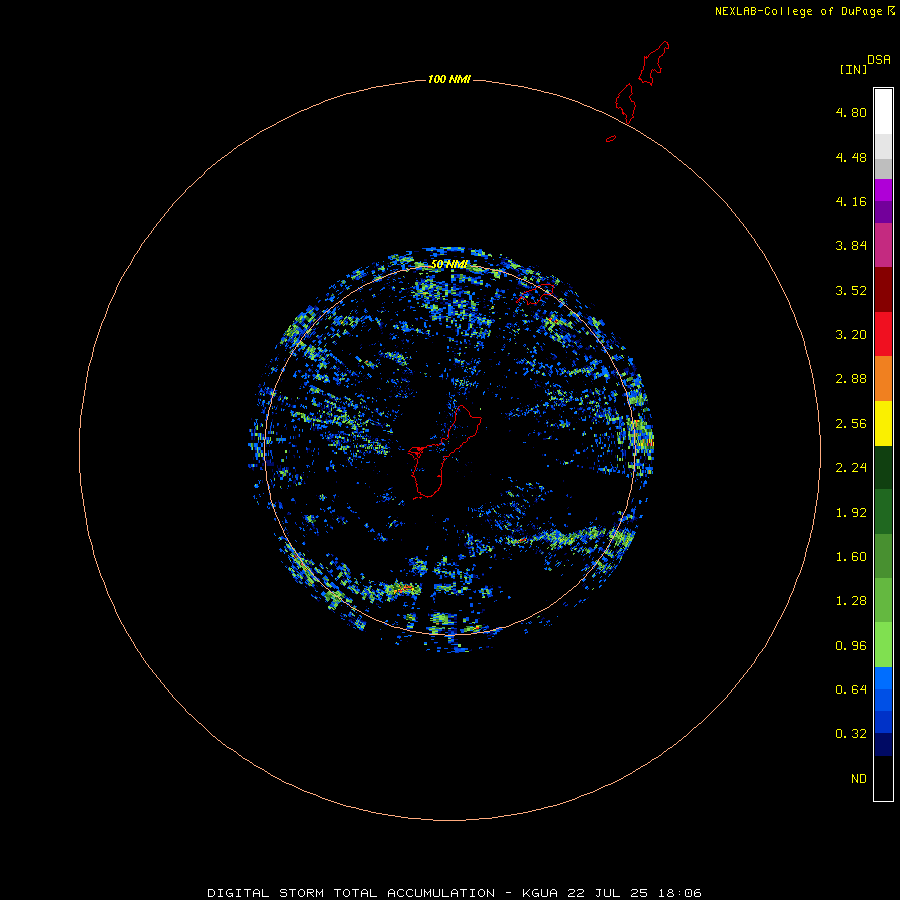The image size is (900, 900).
Task: Select the dark red legend swatch
Action: point(883,290)
